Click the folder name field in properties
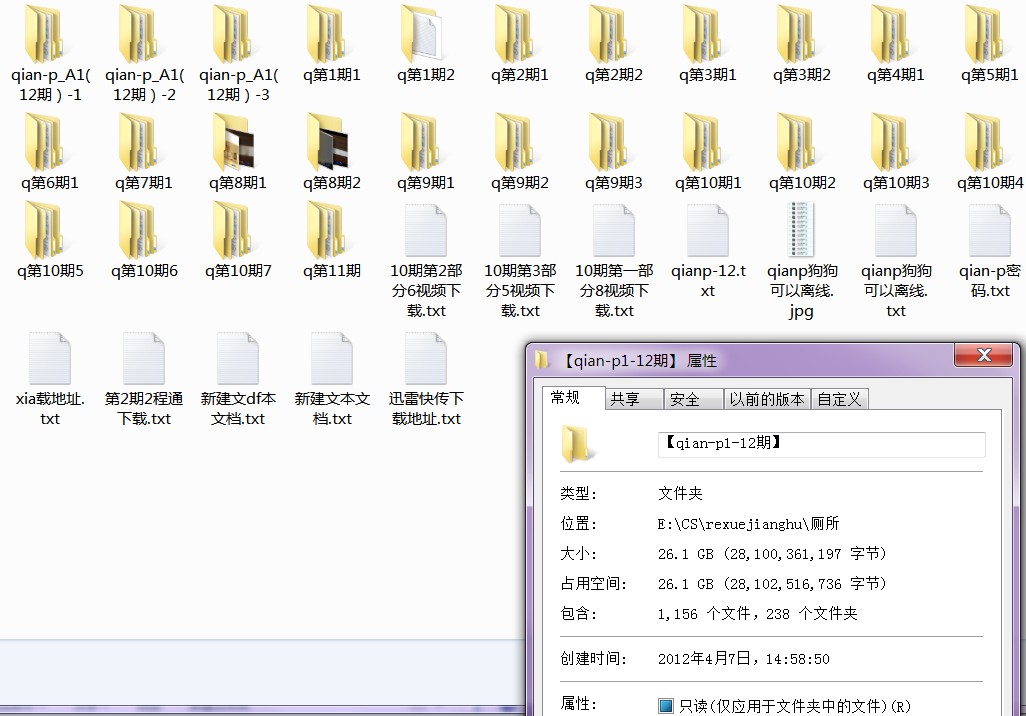 pos(820,444)
